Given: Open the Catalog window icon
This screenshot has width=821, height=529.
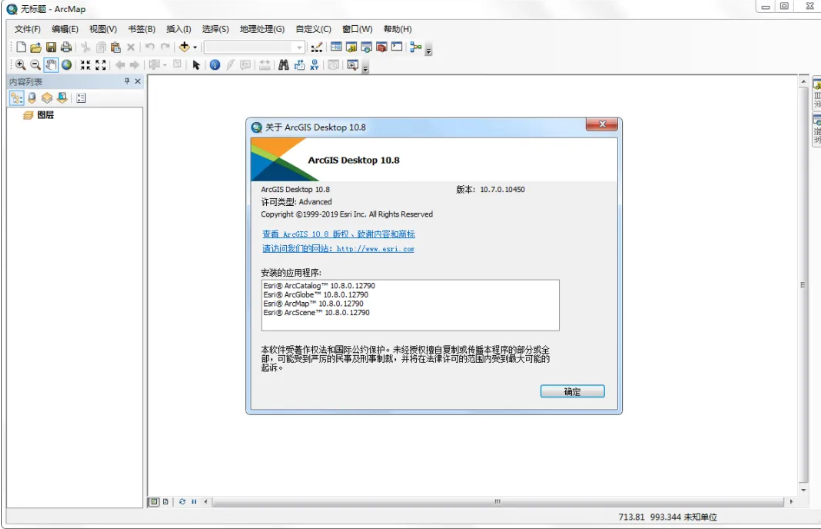Looking at the screenshot, I should [x=351, y=47].
